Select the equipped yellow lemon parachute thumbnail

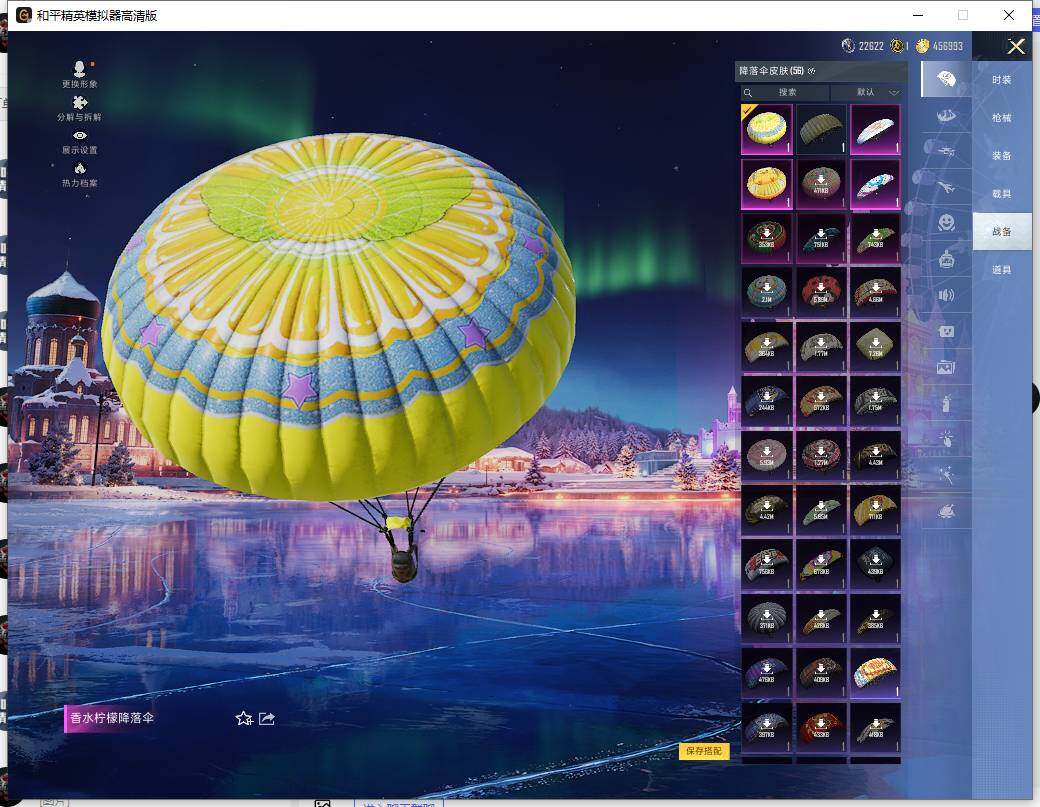tap(766, 129)
